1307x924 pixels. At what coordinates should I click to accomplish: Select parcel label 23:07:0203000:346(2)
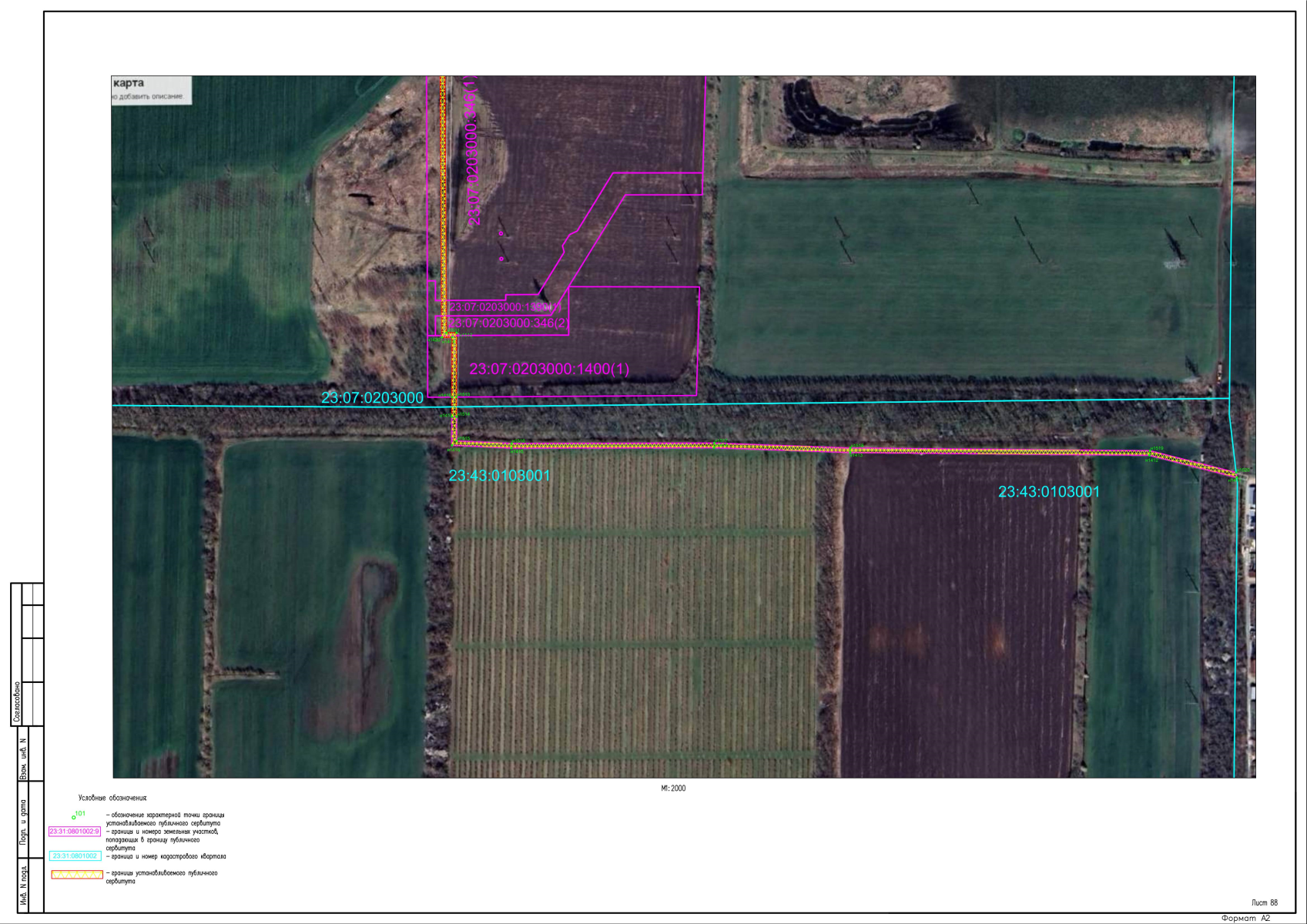(508, 323)
